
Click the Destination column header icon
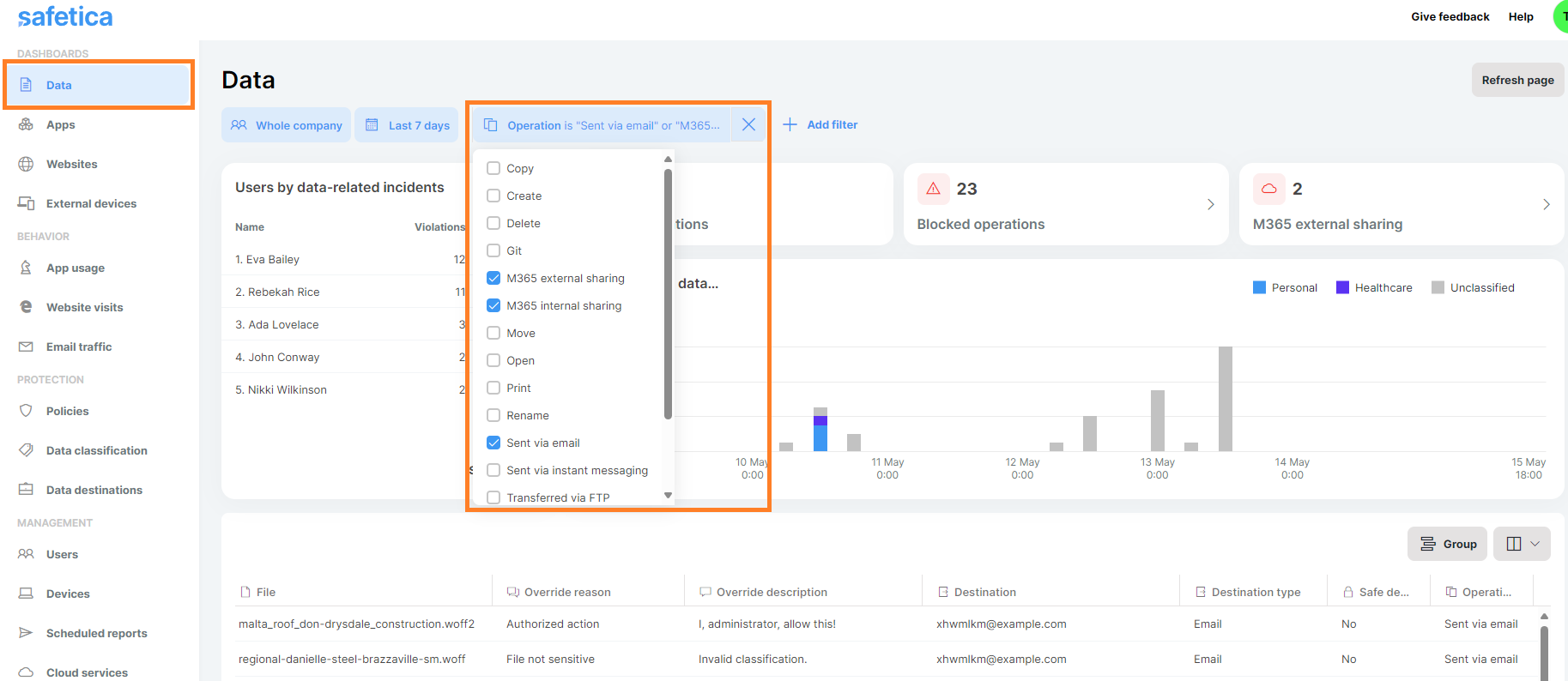[x=943, y=592]
